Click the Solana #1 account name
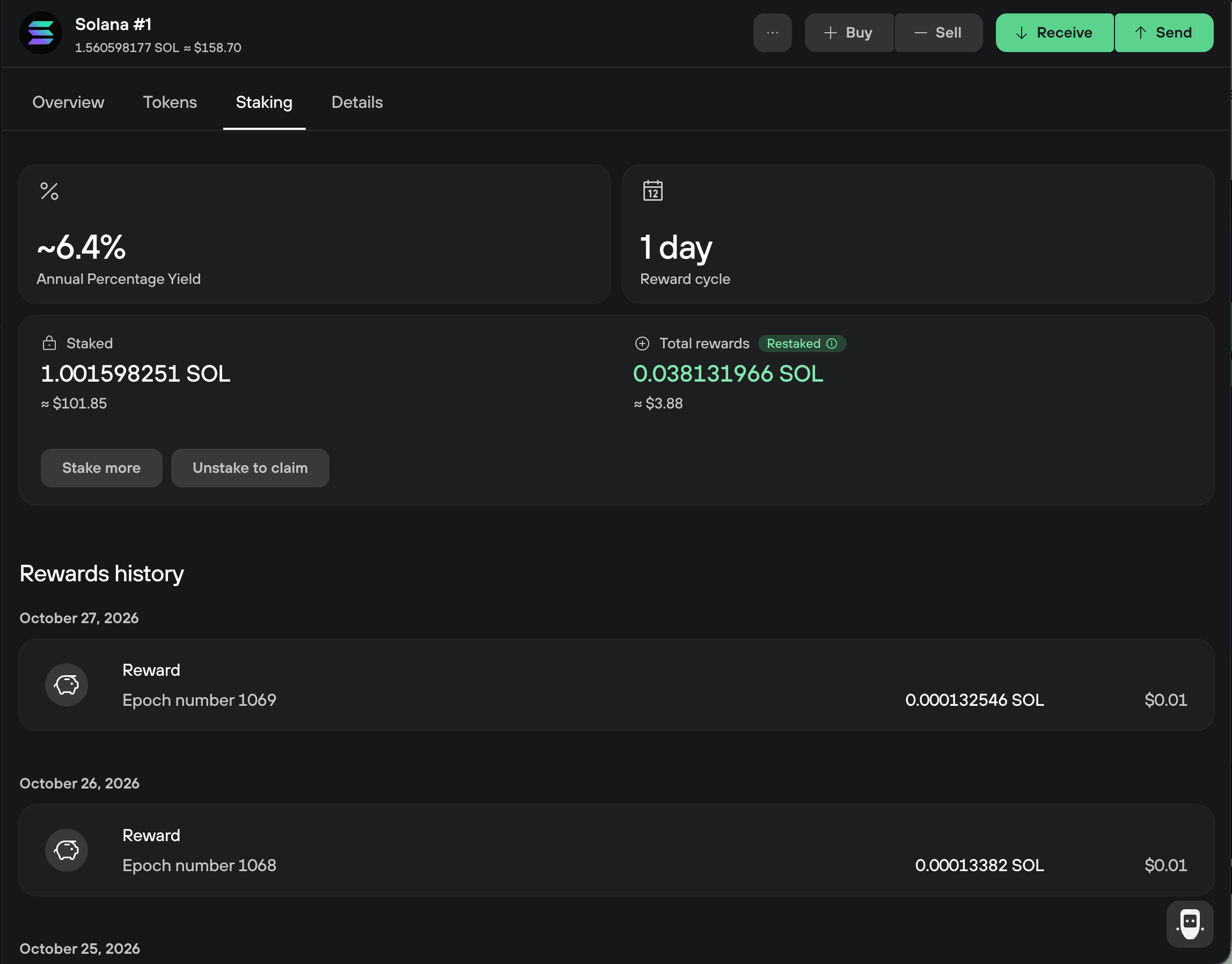This screenshot has width=1232, height=964. click(x=113, y=24)
